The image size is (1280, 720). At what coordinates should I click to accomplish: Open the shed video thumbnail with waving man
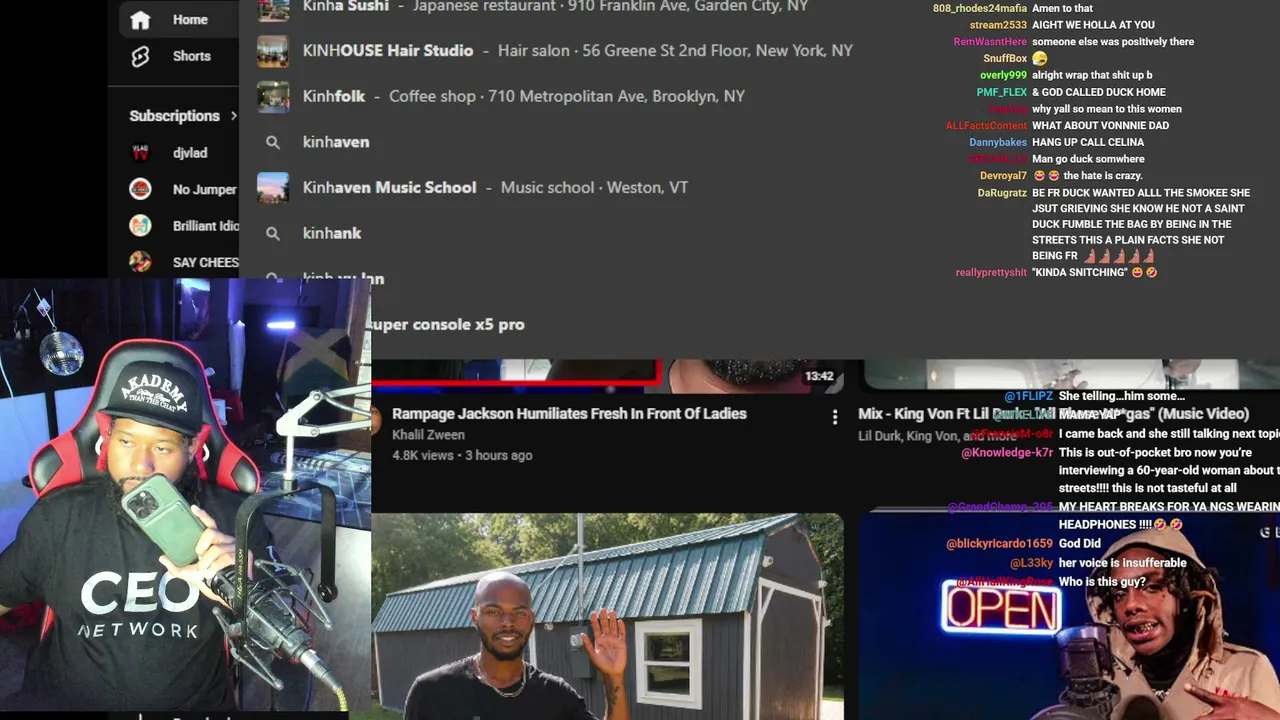[607, 616]
